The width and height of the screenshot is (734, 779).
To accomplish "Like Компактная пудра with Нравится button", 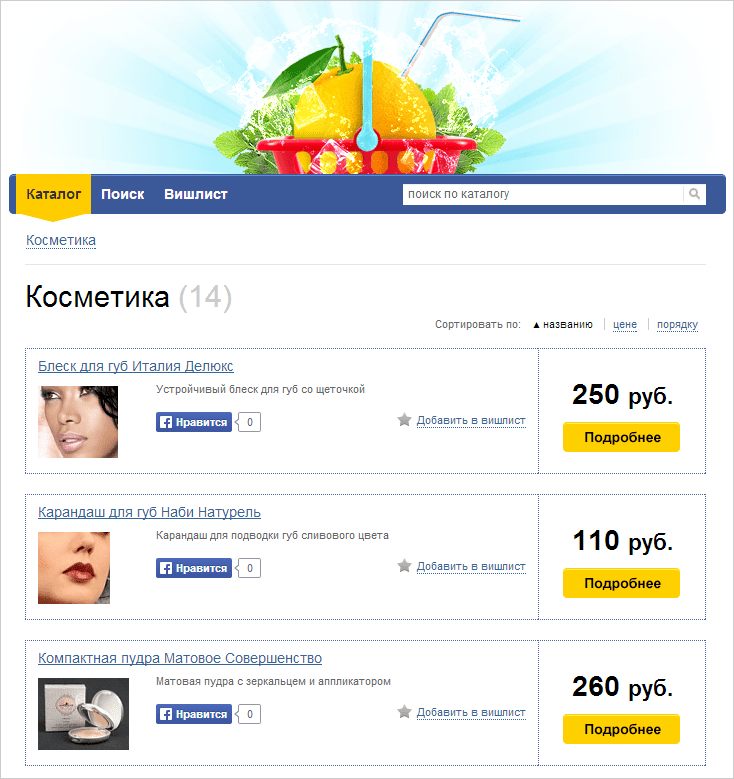I will 194,714.
